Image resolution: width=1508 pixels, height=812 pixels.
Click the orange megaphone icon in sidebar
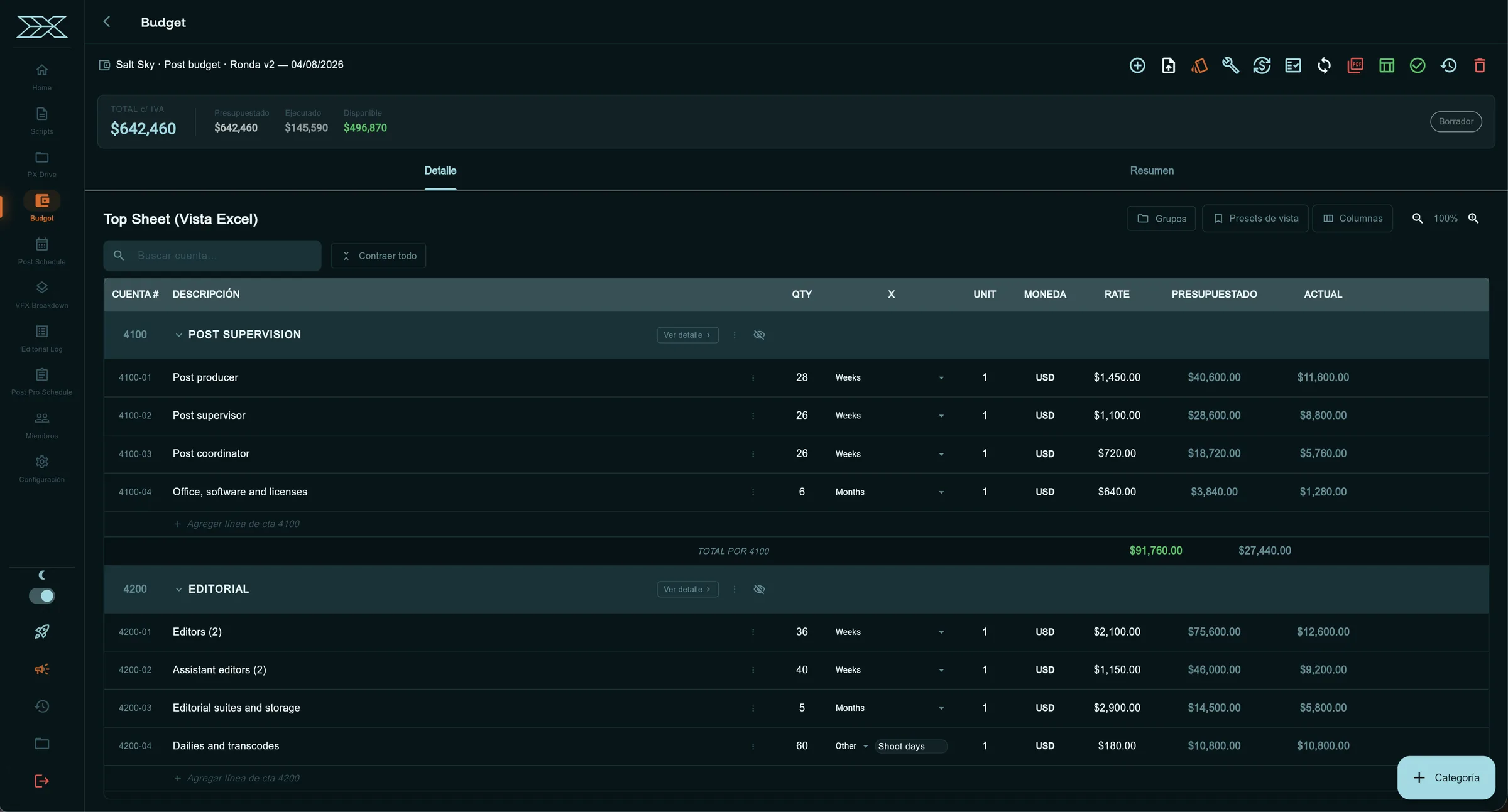click(41, 669)
